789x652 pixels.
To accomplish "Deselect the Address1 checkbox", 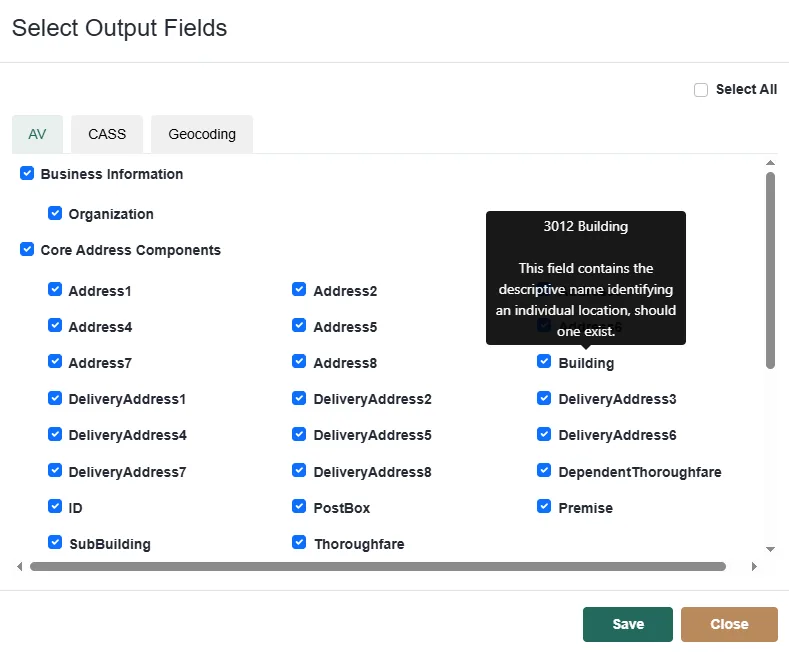I will pos(55,290).
